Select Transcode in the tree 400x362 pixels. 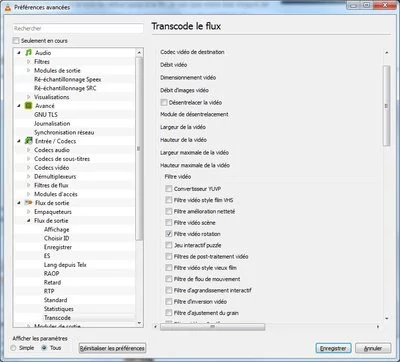(x=57, y=318)
